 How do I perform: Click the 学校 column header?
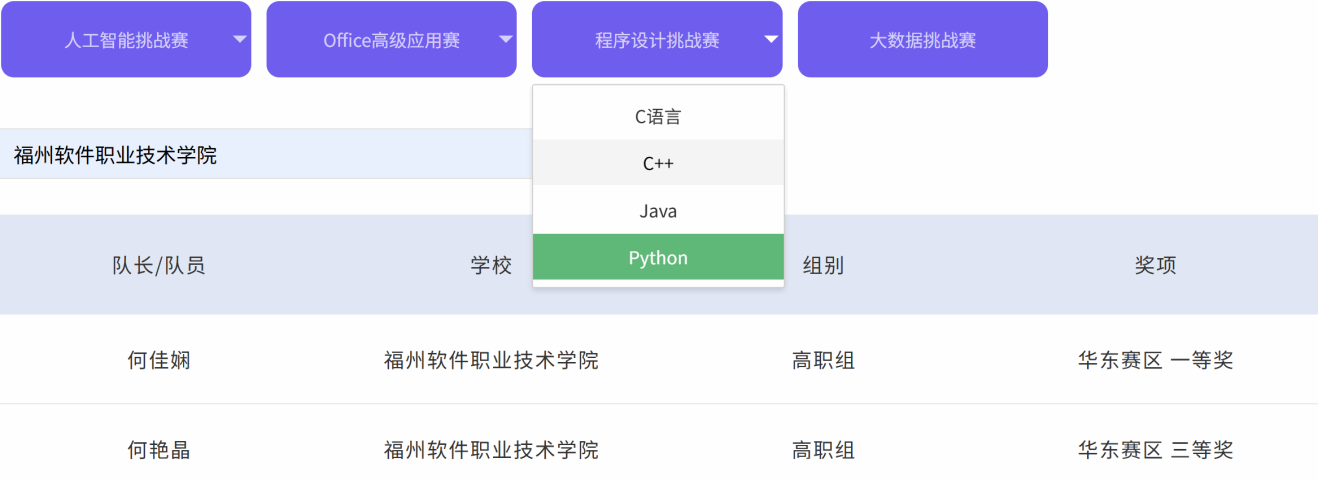[491, 265]
